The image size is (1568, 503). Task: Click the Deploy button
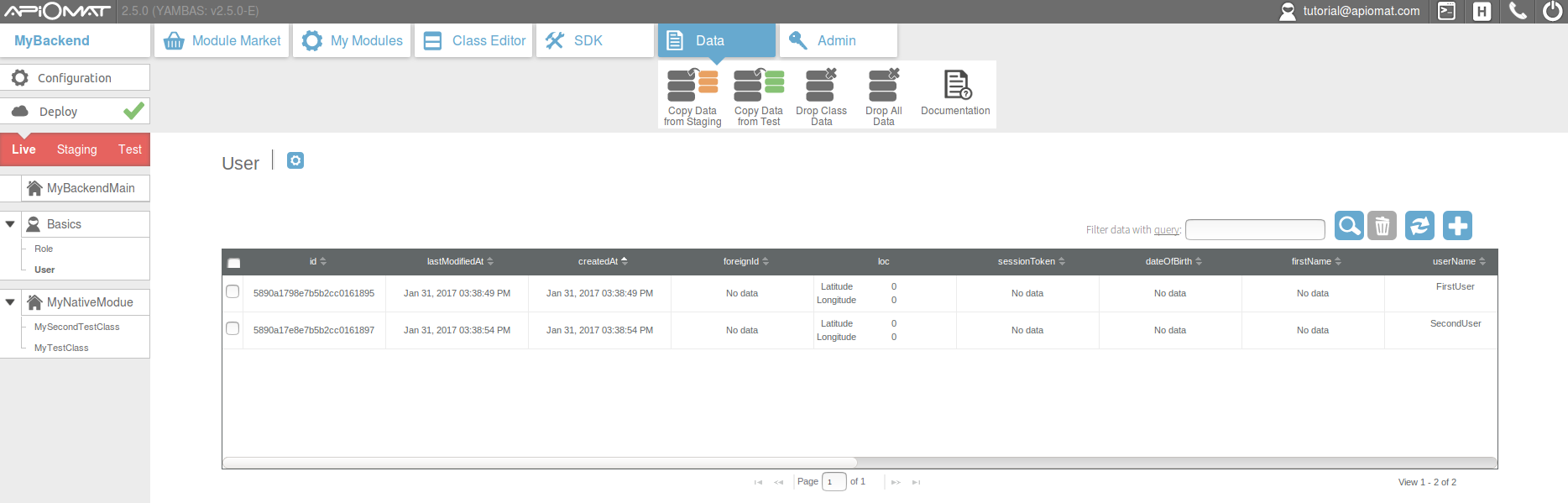pos(75,111)
